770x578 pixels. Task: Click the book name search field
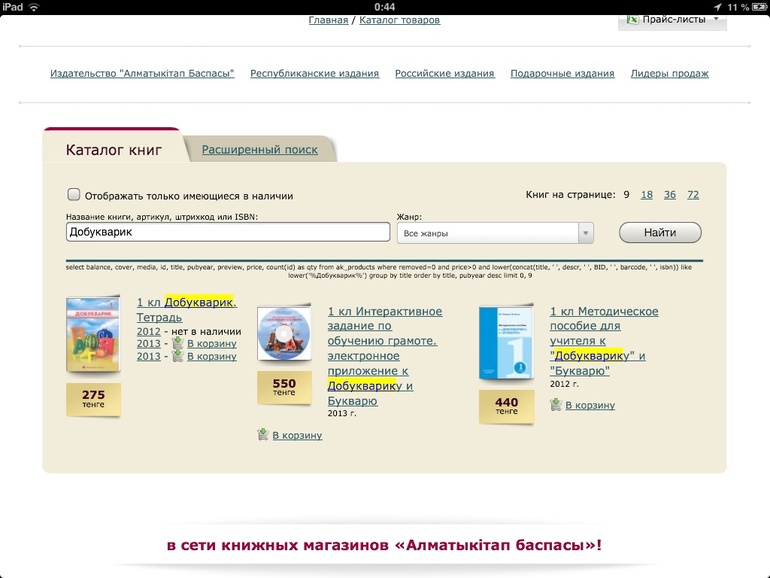[228, 232]
